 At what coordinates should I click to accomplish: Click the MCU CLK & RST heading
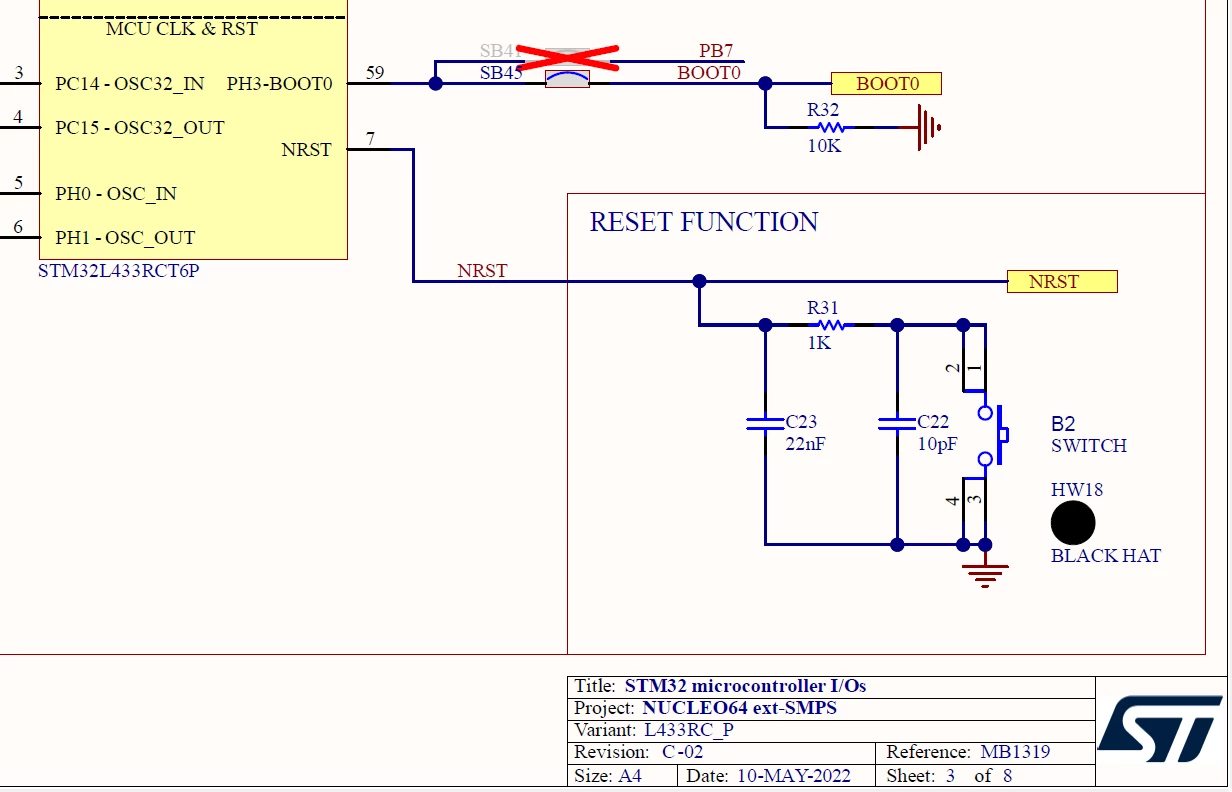click(x=182, y=29)
